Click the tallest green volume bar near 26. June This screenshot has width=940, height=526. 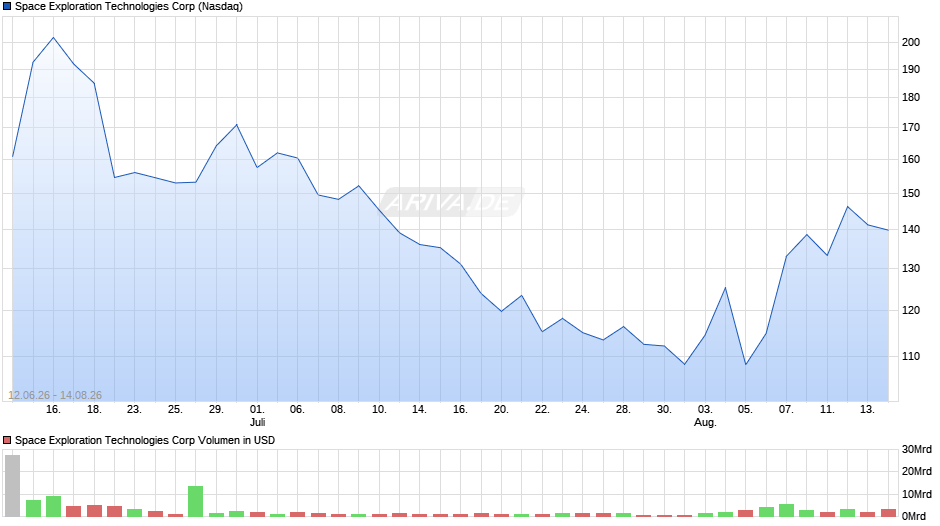coord(195,501)
